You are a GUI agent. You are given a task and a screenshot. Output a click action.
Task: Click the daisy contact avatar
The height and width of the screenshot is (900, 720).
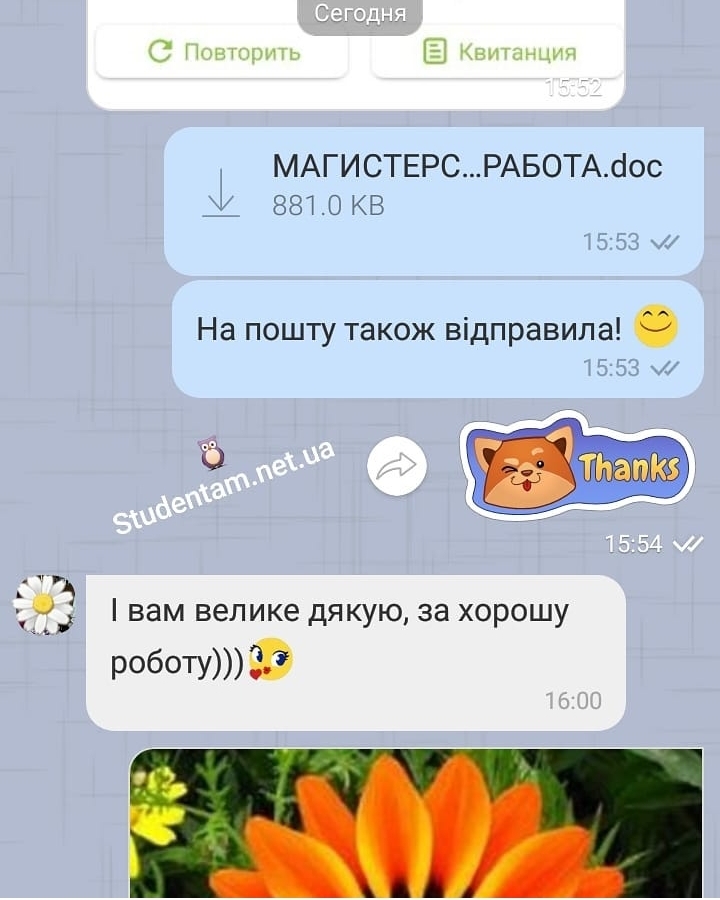pos(44,604)
